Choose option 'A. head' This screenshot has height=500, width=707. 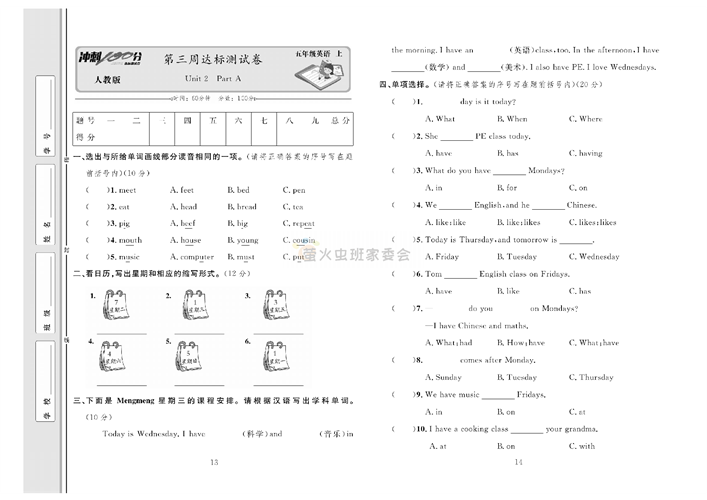pyautogui.click(x=184, y=207)
